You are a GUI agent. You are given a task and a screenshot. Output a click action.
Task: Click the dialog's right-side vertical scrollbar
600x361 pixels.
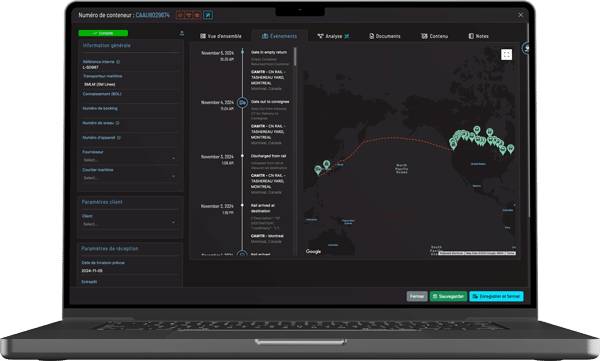point(529,119)
